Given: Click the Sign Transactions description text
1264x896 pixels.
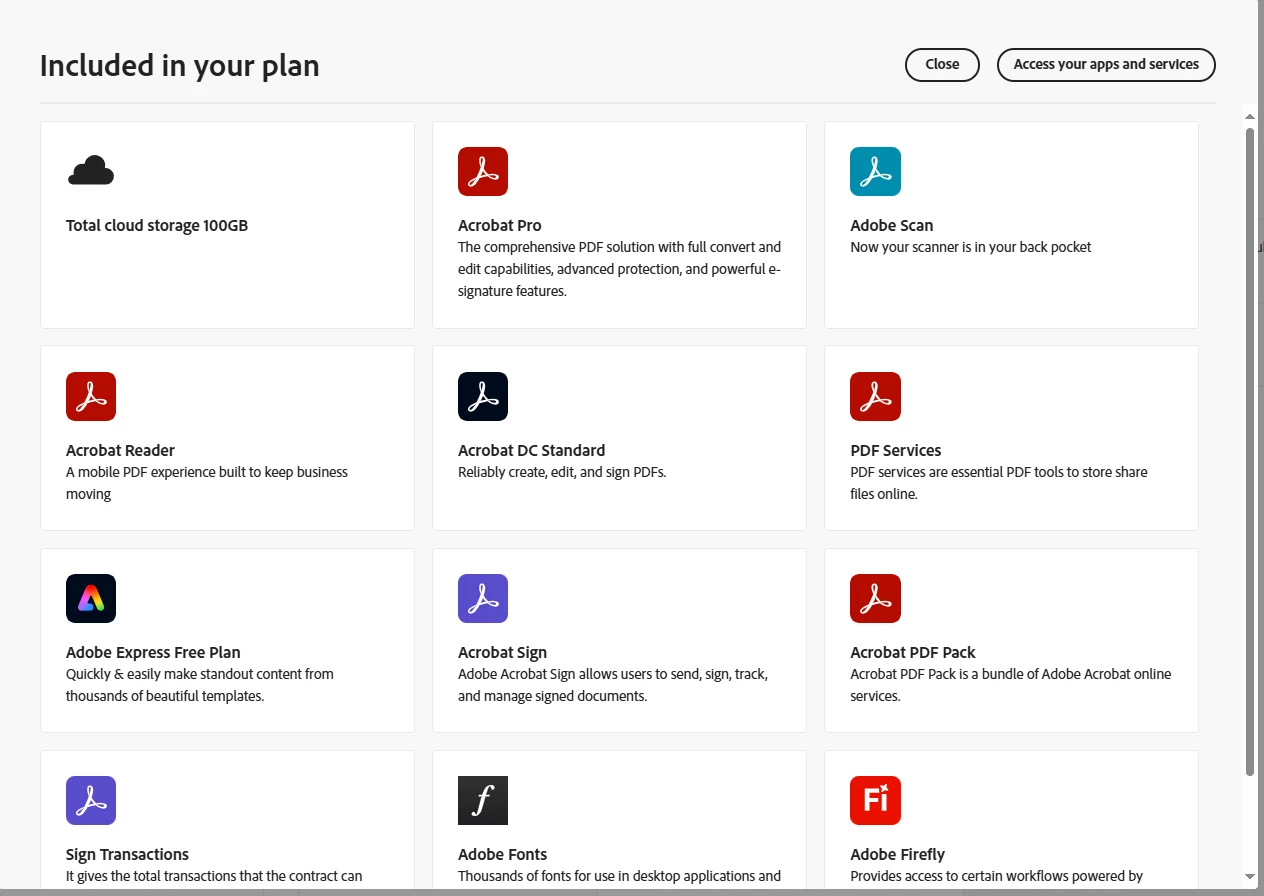Looking at the screenshot, I should (214, 877).
